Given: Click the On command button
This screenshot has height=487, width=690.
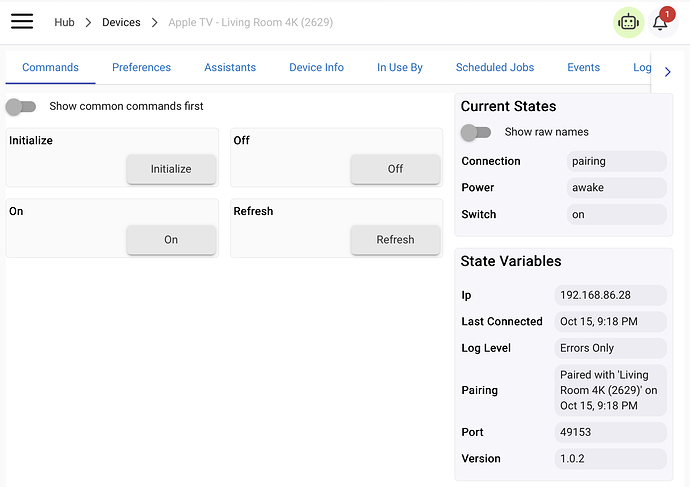Looking at the screenshot, I should pos(171,240).
